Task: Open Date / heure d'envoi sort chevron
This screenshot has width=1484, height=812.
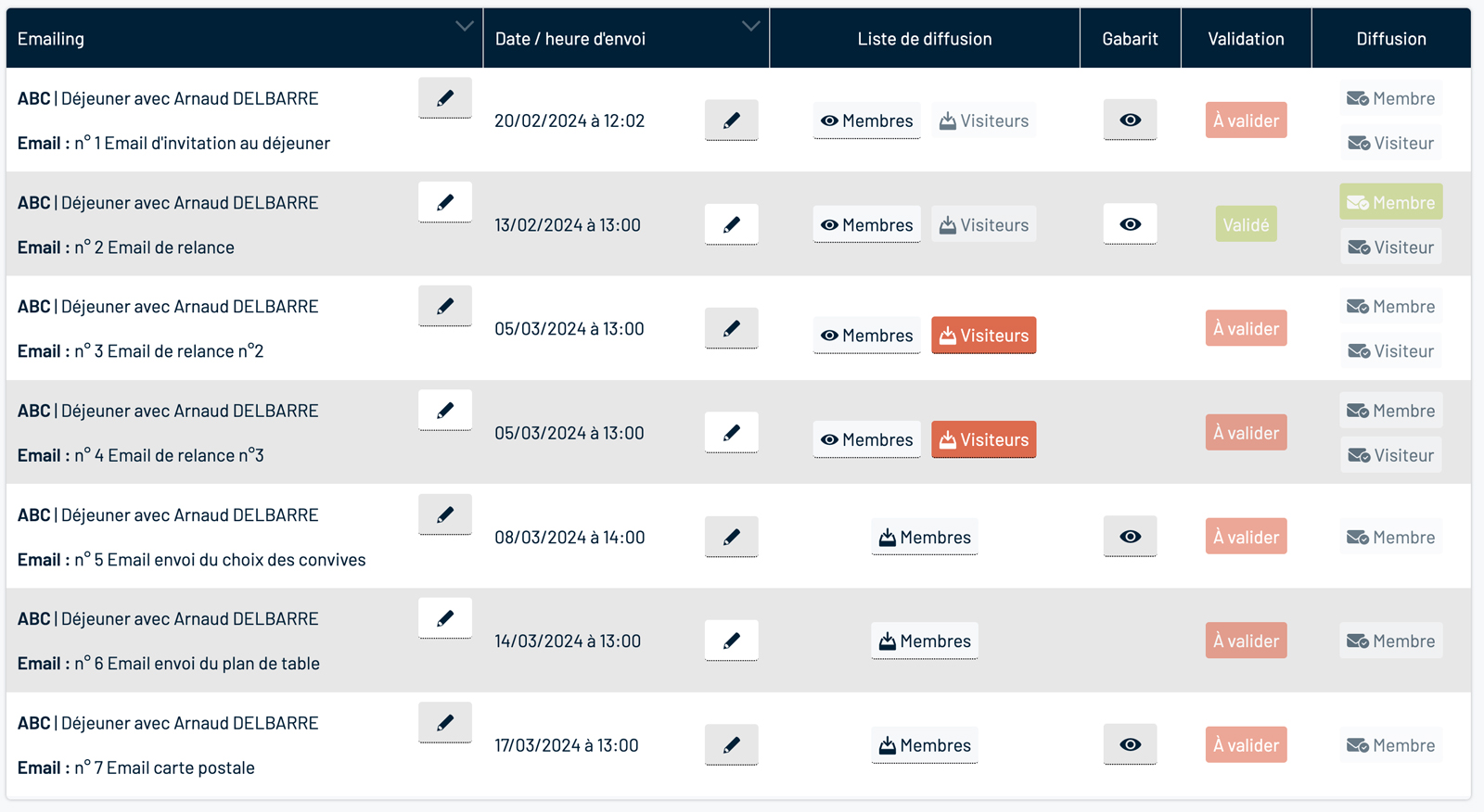Action: click(751, 26)
